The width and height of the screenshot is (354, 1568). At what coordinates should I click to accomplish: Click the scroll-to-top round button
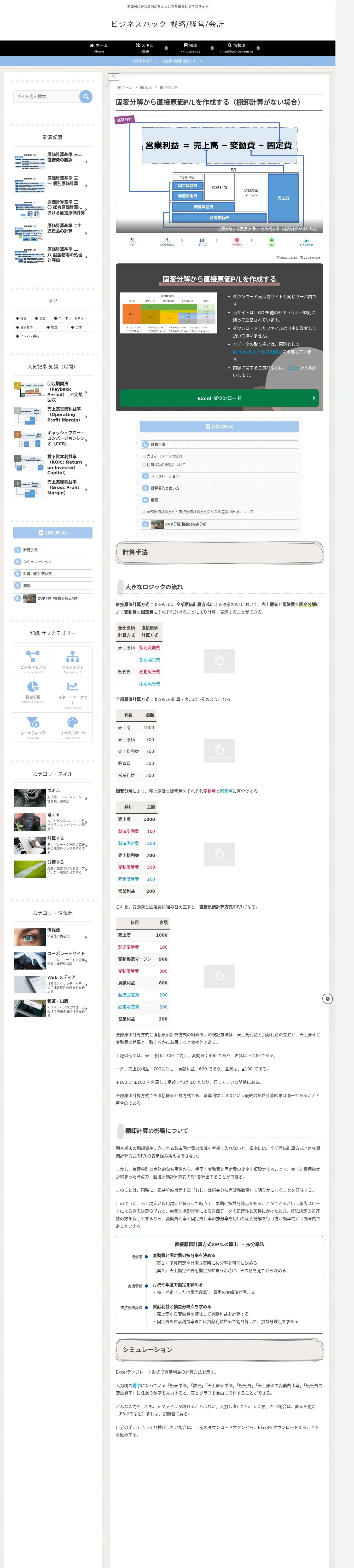pos(327,999)
